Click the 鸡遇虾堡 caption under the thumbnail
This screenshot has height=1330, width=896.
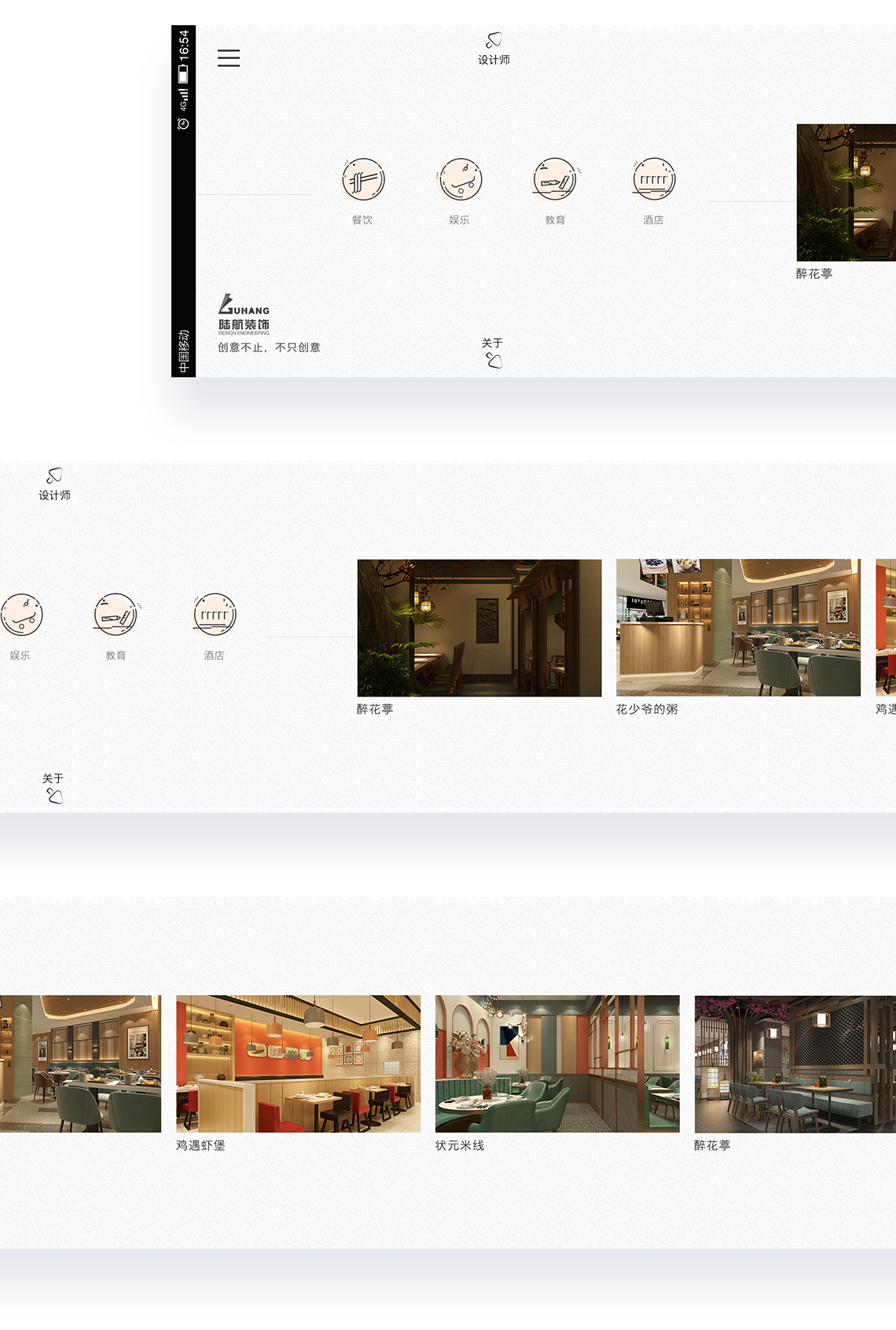pyautogui.click(x=200, y=1145)
